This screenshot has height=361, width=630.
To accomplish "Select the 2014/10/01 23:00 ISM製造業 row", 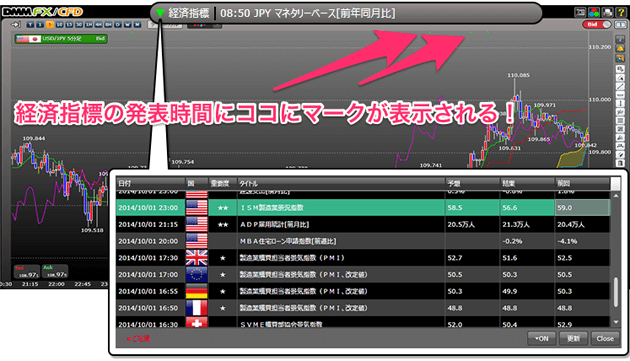I will (x=363, y=208).
